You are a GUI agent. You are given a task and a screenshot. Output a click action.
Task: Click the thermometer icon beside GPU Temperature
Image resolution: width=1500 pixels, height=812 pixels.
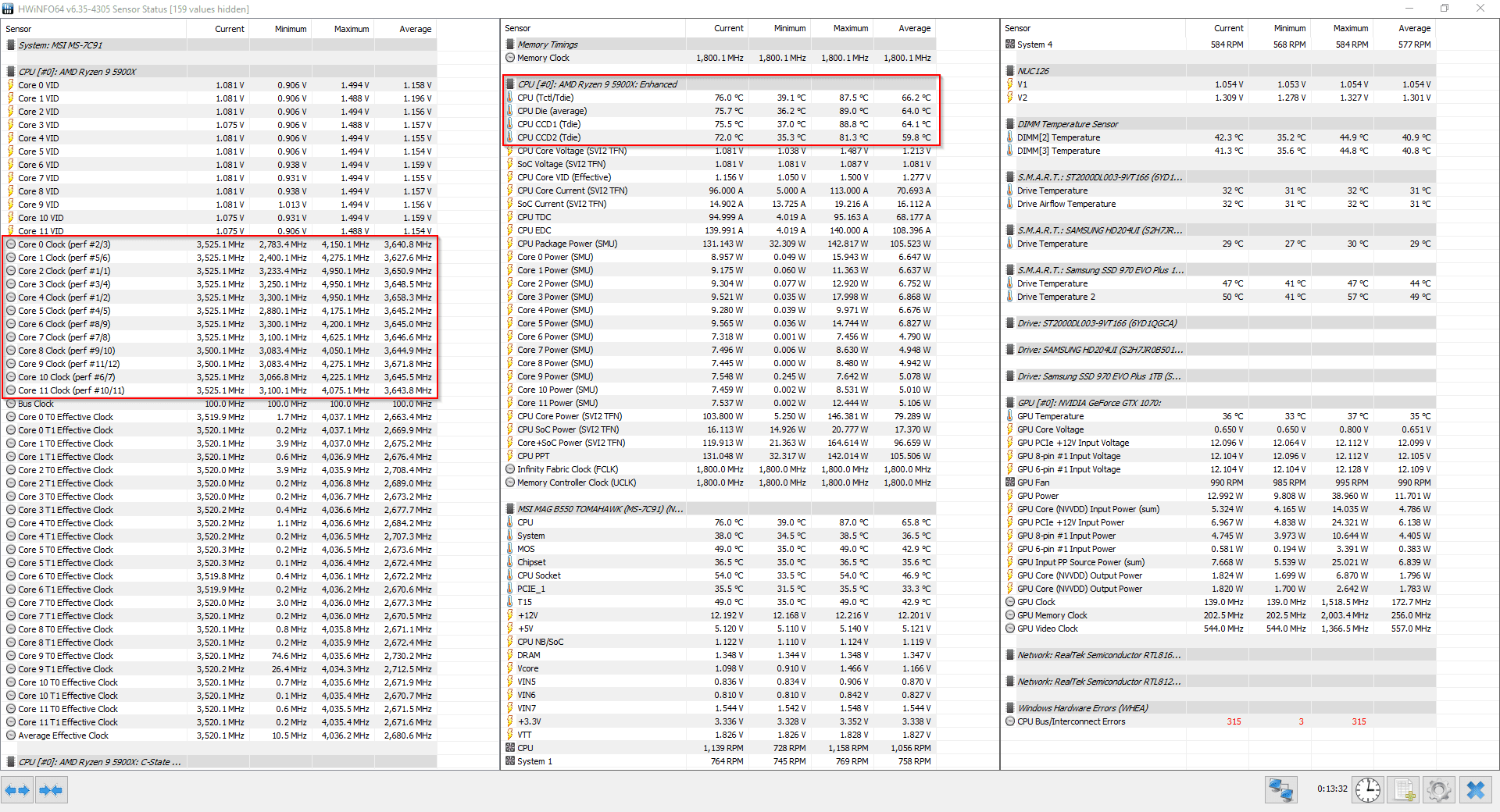(x=1010, y=416)
